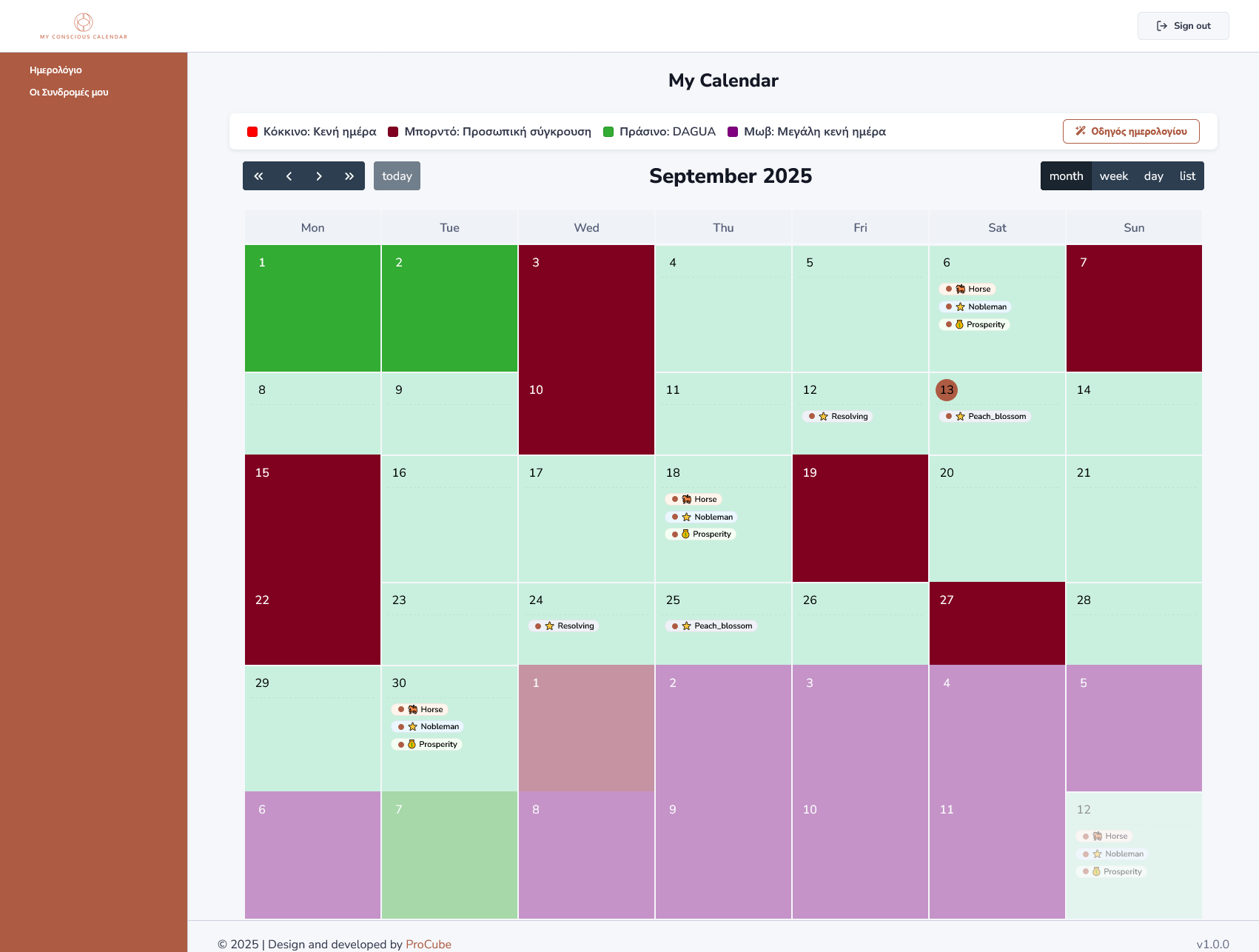Switch to day view
Viewport: 1259px width, 952px height.
click(x=1153, y=176)
